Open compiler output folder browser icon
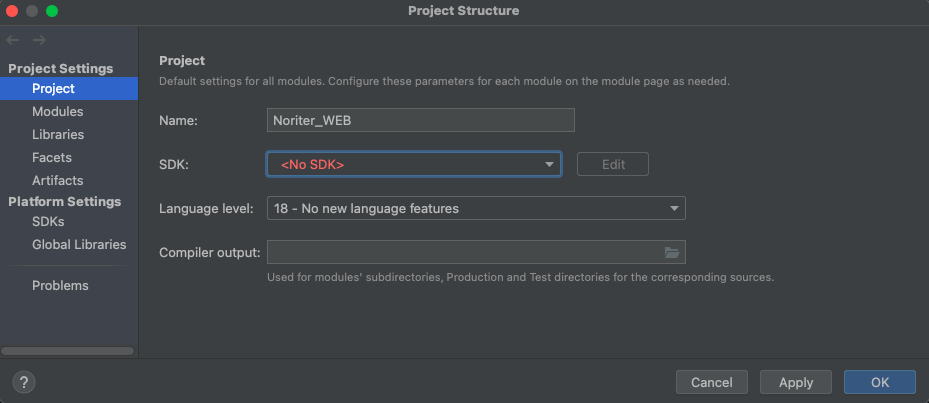 coord(671,252)
